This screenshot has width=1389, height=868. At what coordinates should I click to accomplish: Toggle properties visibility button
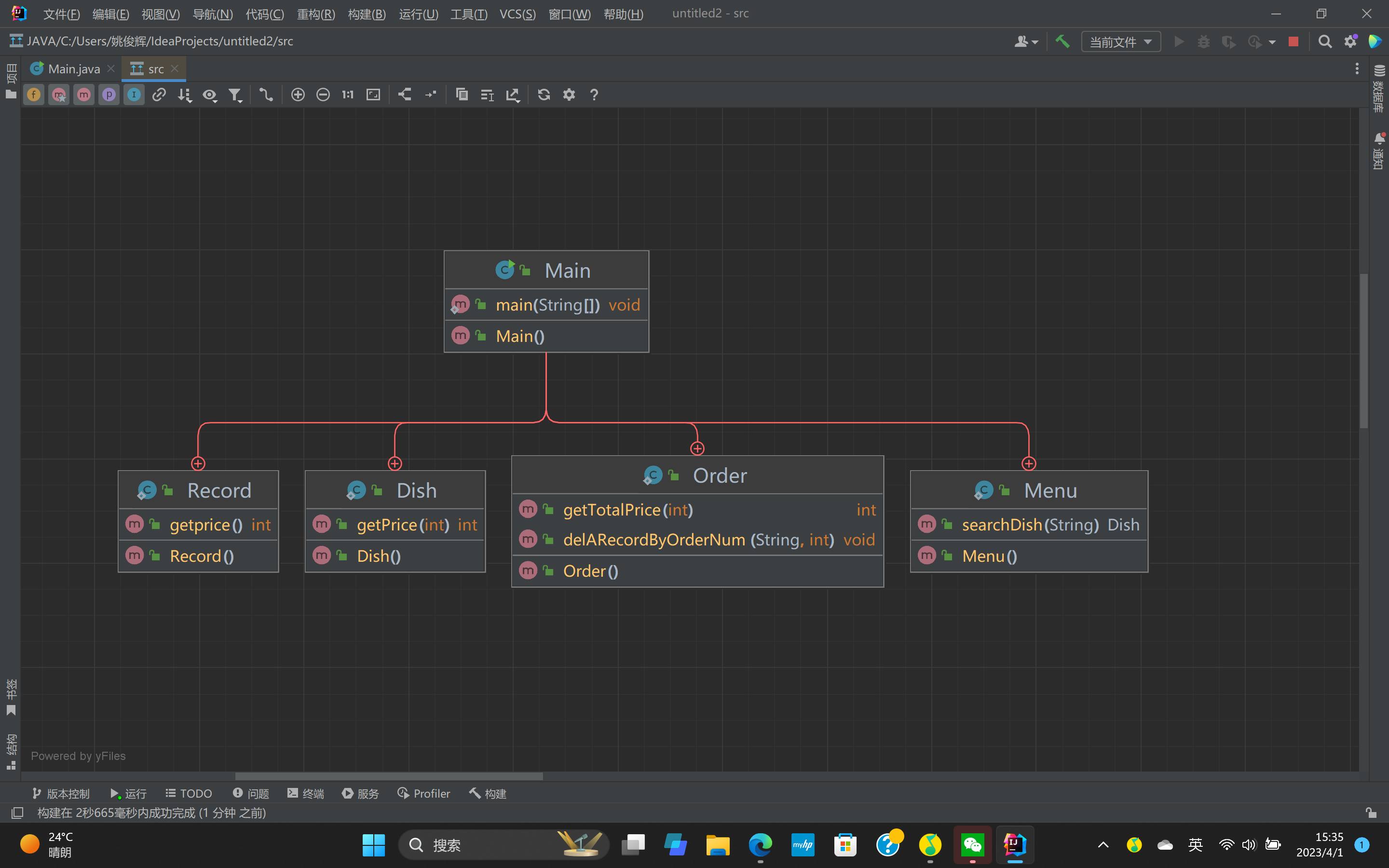coord(109,95)
